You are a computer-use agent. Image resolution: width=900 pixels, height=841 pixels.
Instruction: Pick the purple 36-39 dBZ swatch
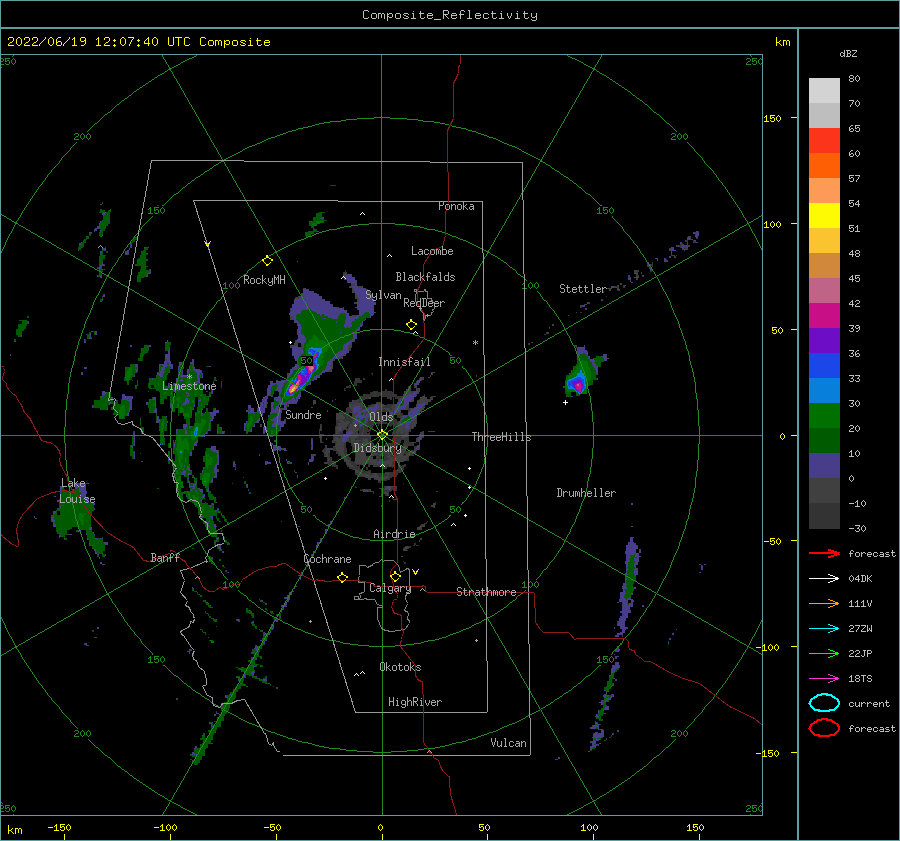(x=824, y=340)
